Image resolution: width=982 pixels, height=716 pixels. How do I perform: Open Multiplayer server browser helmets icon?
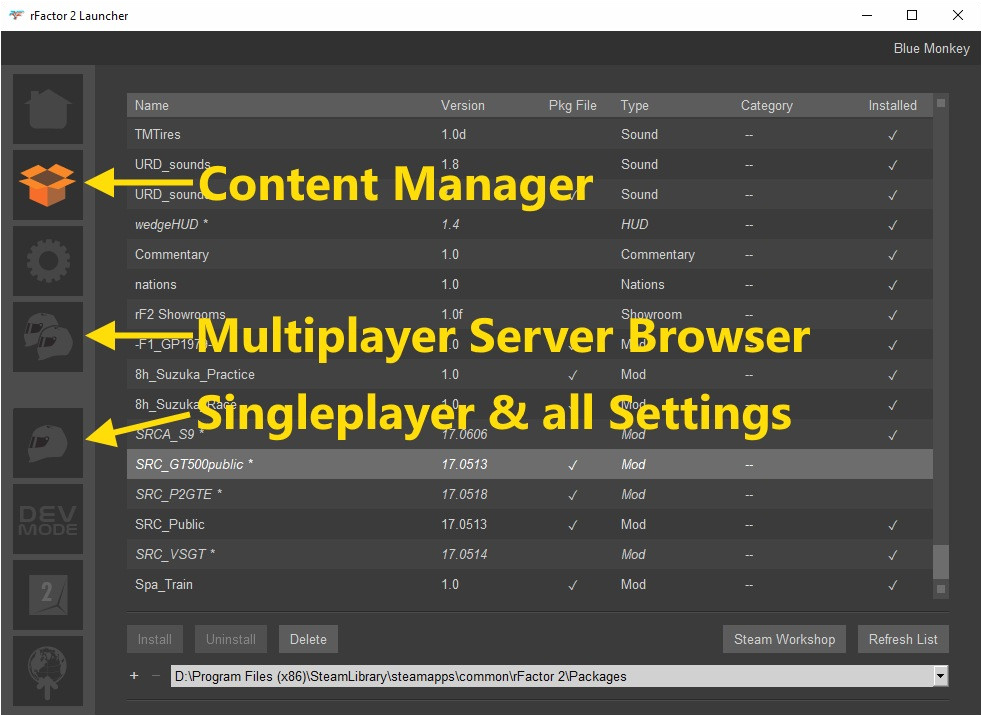pos(48,337)
